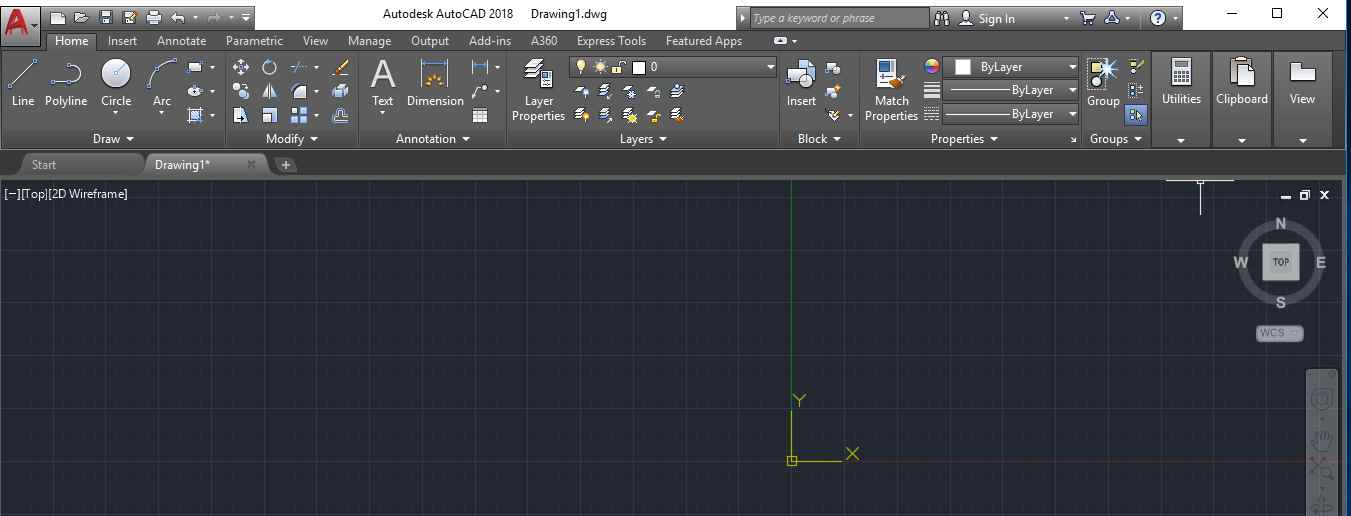
Task: Open the Parametric ribbon tab
Action: pyautogui.click(x=254, y=41)
